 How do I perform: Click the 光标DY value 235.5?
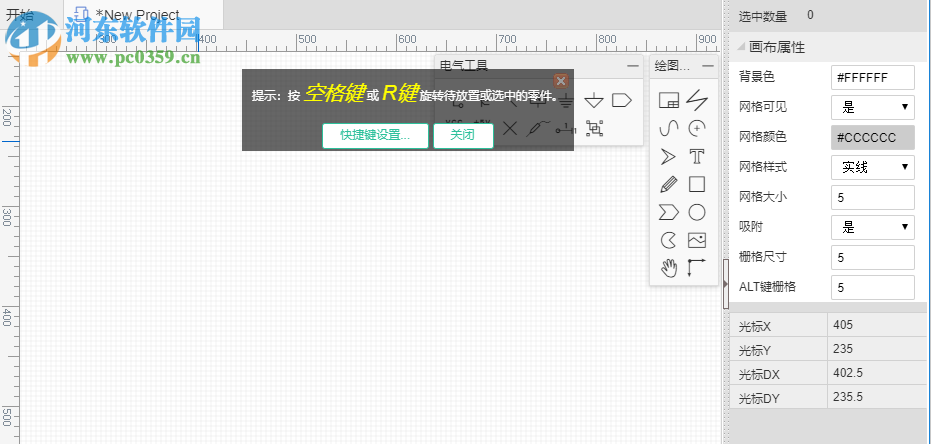[848, 397]
